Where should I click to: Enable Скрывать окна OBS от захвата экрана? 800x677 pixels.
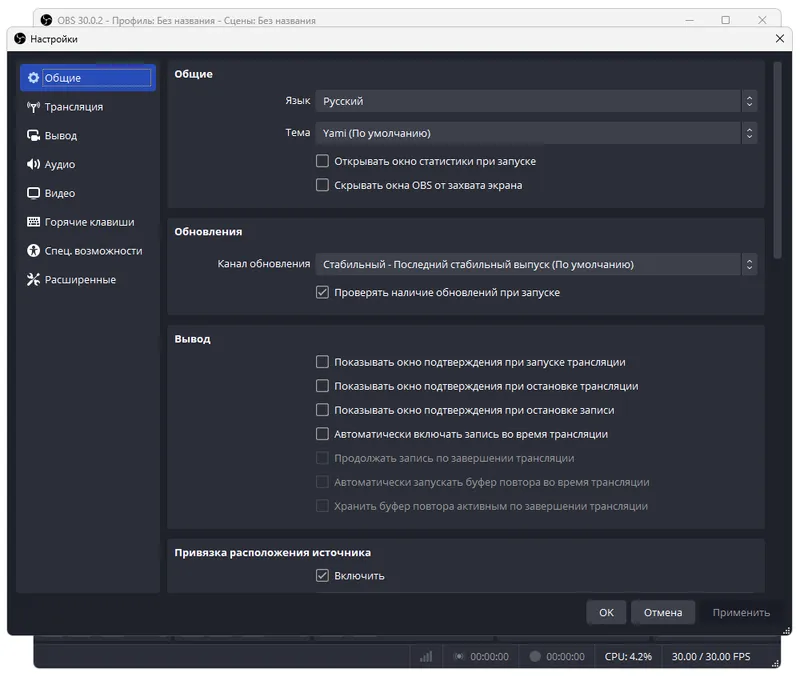(322, 185)
